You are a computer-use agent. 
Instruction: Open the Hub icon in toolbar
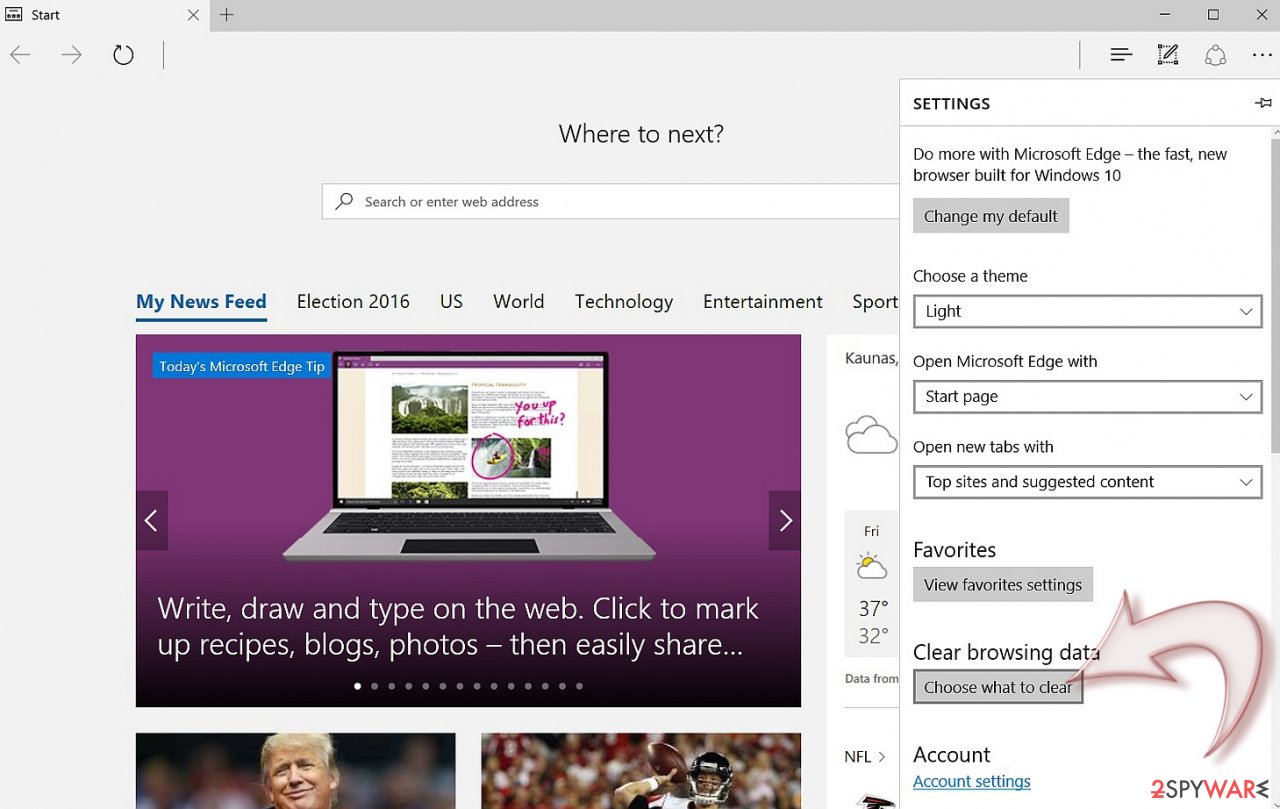click(1121, 55)
